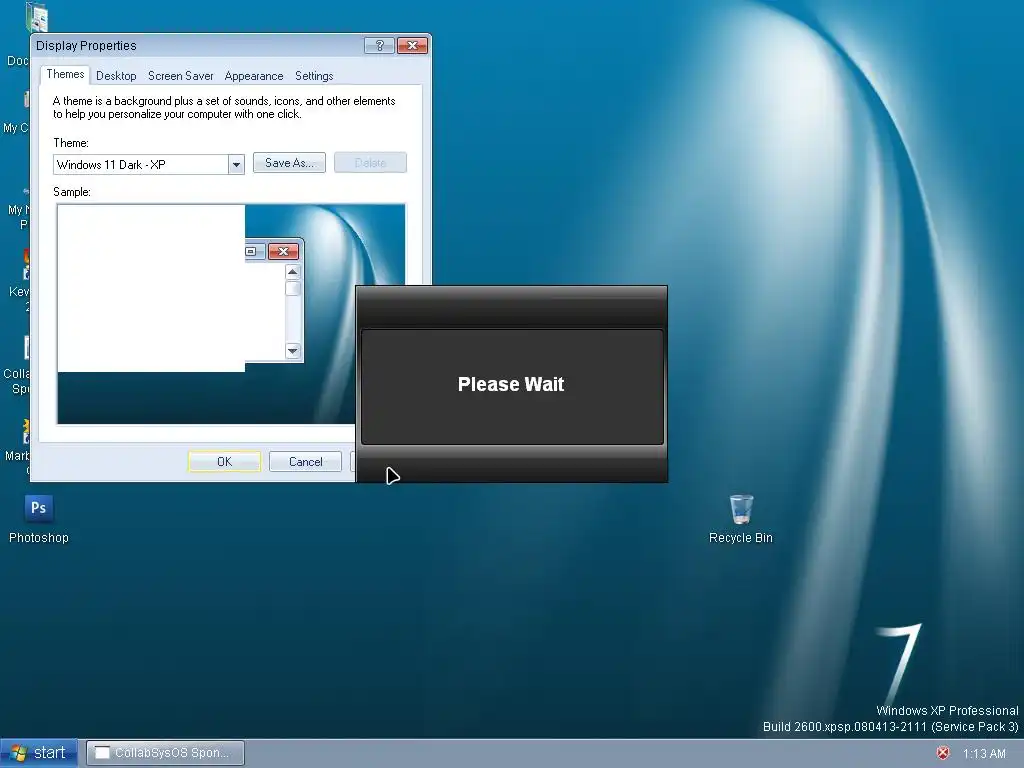Click the sample window's maximize button
This screenshot has height=768, width=1024.
pyautogui.click(x=254, y=251)
